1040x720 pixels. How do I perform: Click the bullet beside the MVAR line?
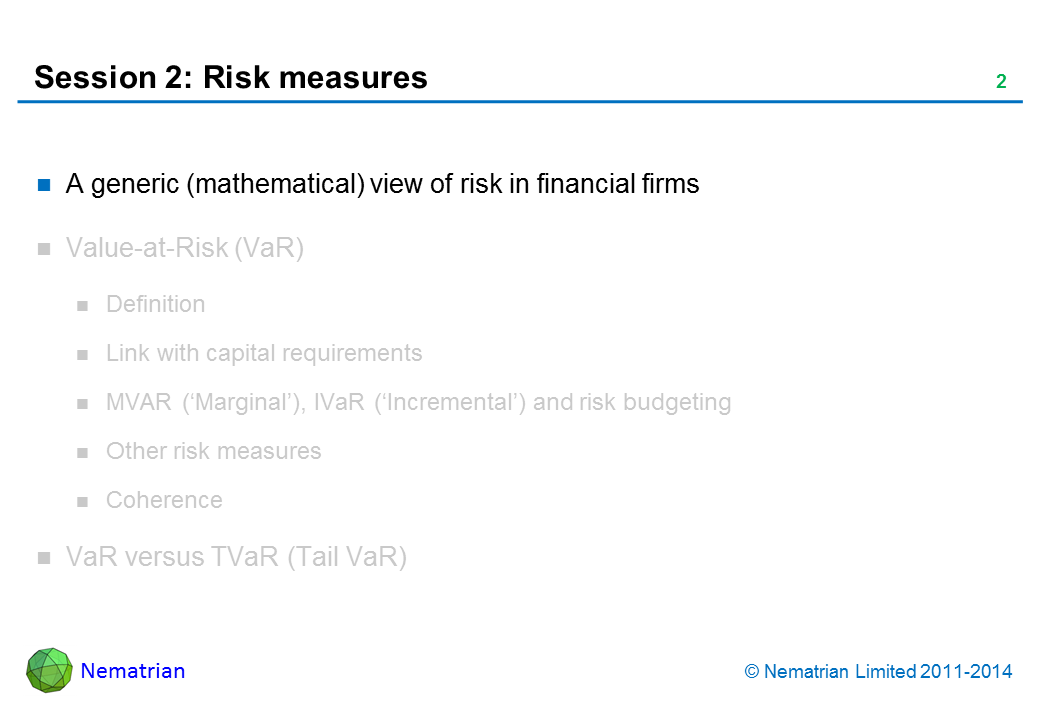coord(83,403)
